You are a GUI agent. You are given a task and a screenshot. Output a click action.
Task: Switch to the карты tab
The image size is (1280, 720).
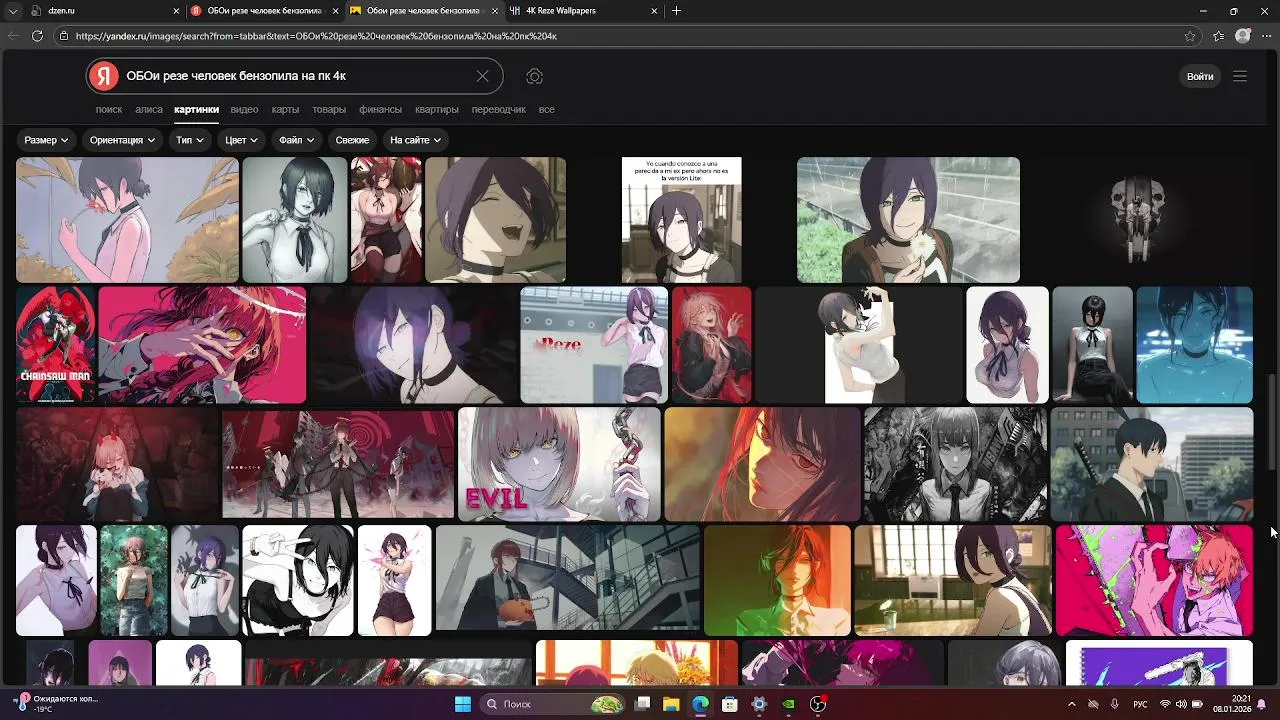point(285,109)
